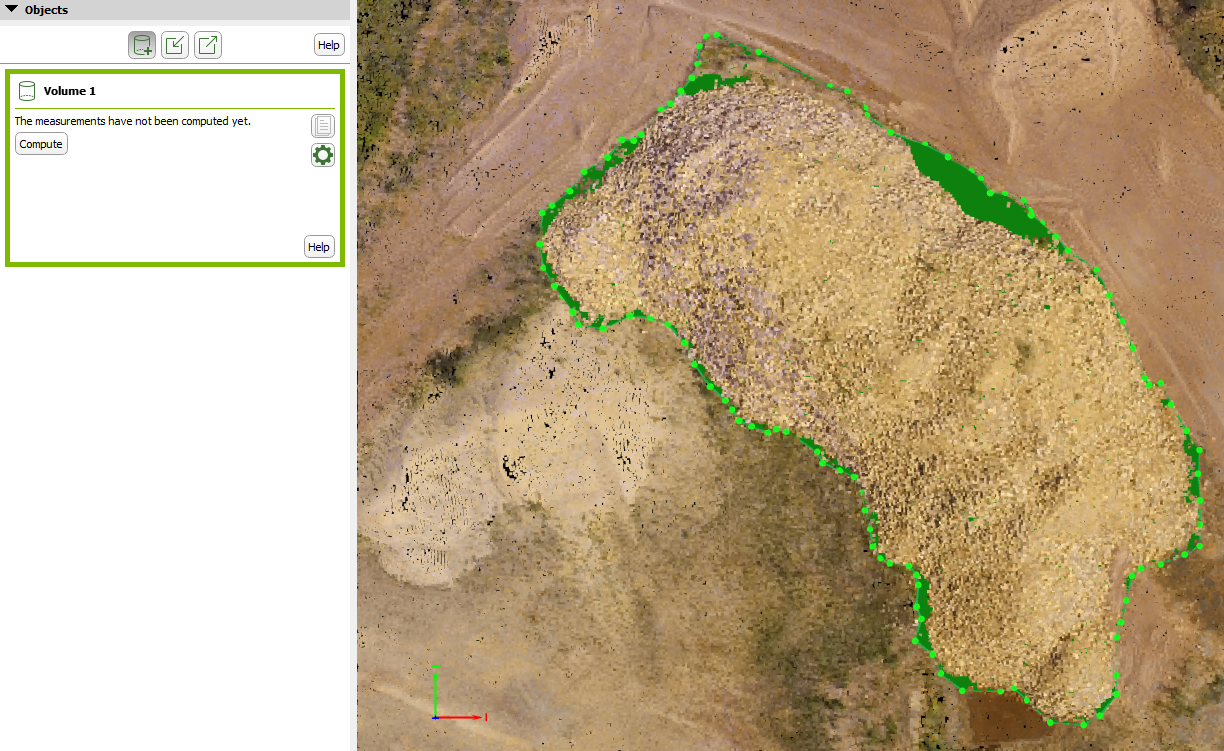Viewport: 1224px width, 751px height.
Task: Open Help next to the volume toolbar
Action: (328, 44)
